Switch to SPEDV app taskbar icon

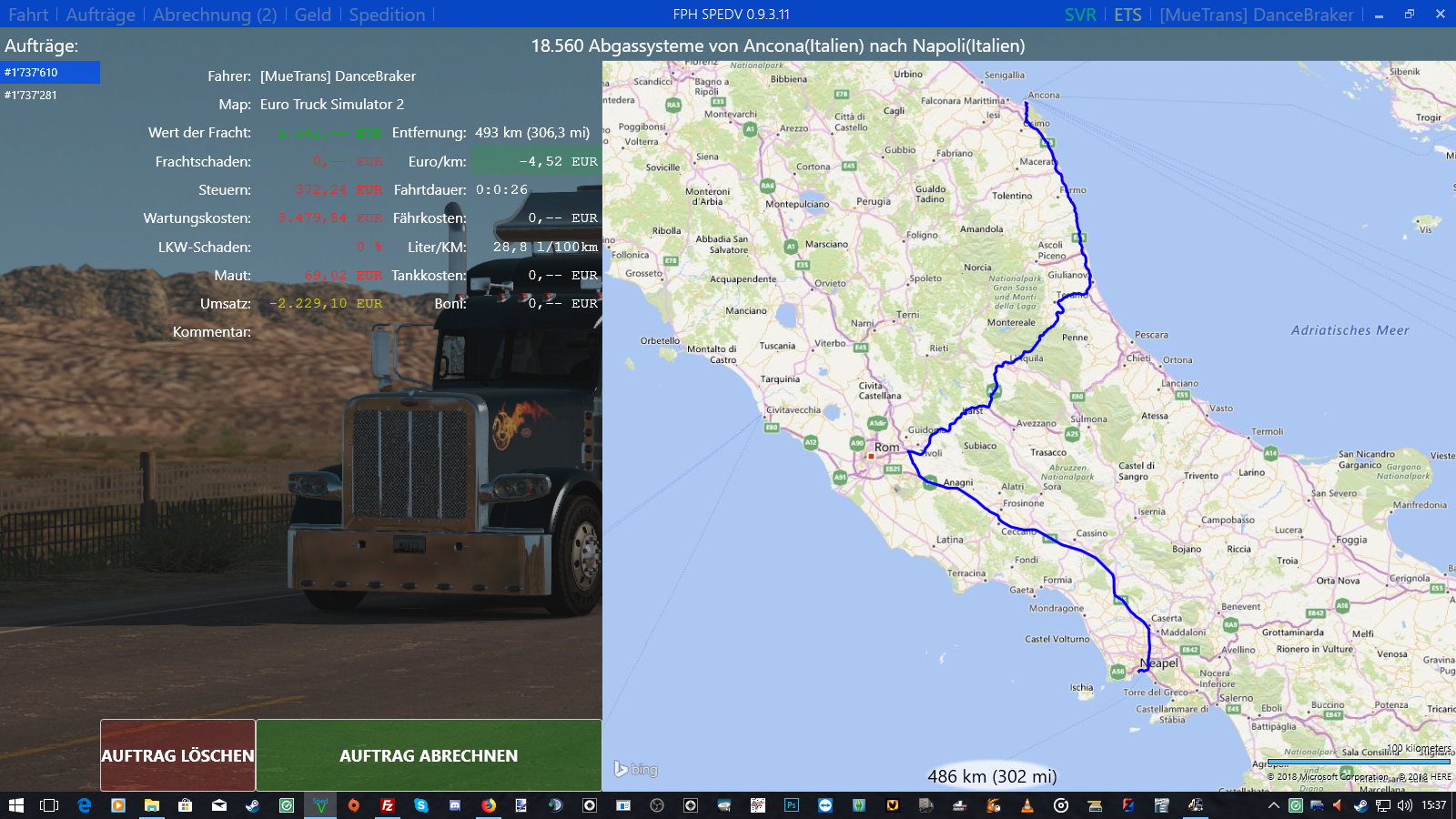pos(320,805)
